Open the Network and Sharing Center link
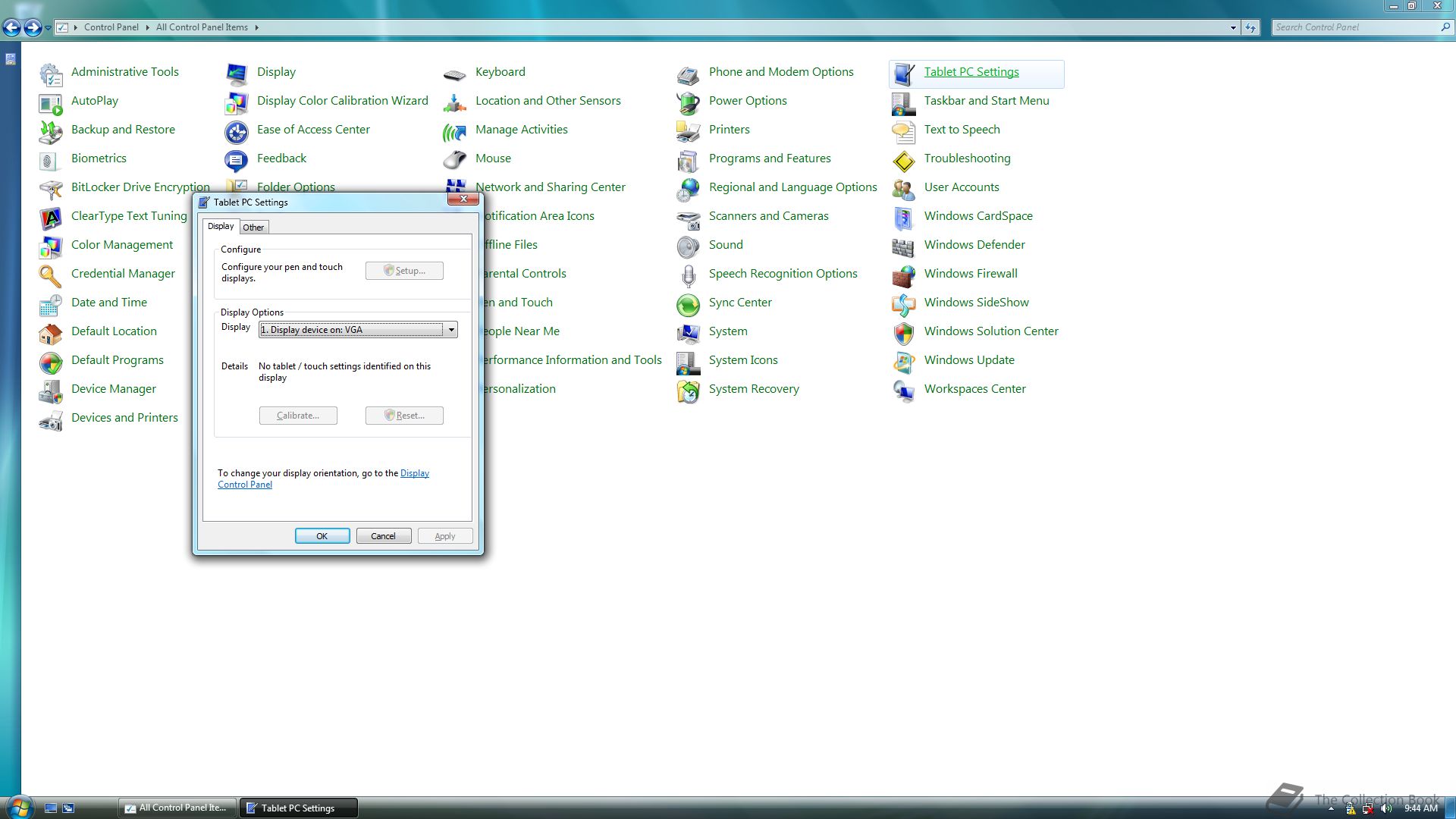This screenshot has width=1456, height=819. pos(551,187)
